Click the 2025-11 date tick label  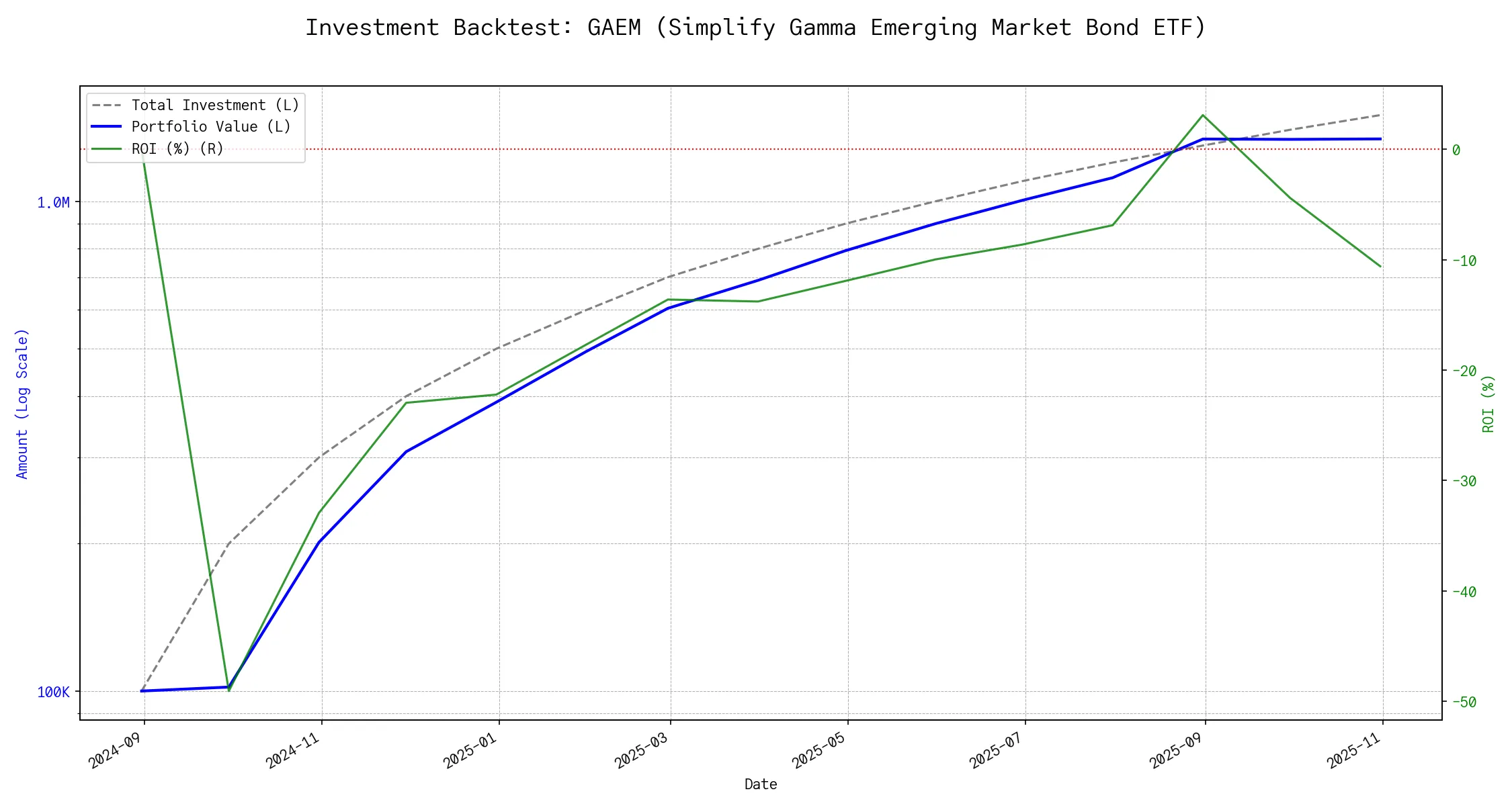click(1353, 750)
